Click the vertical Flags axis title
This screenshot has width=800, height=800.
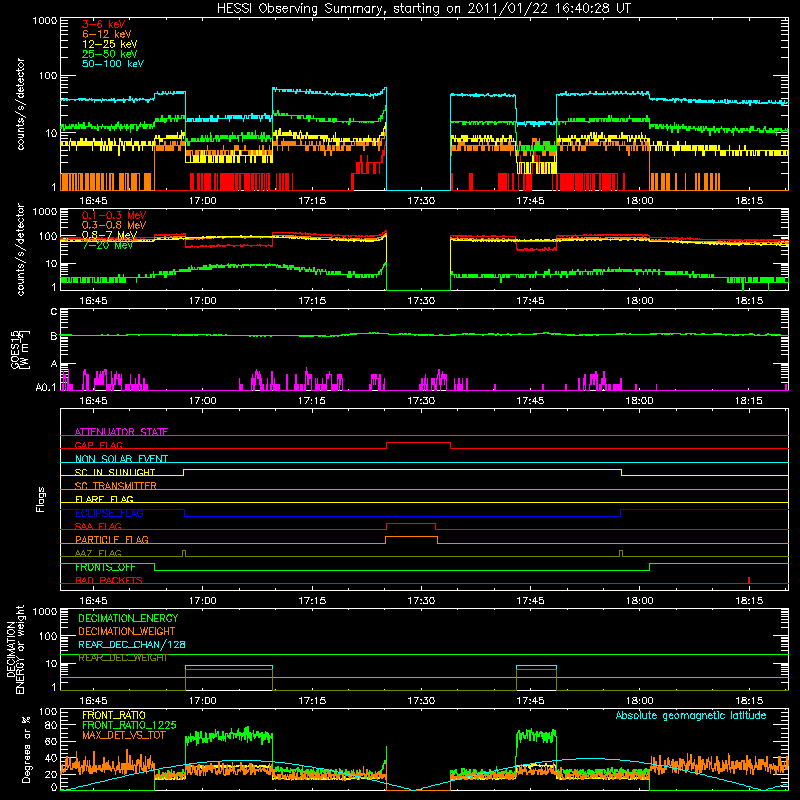[x=41, y=499]
